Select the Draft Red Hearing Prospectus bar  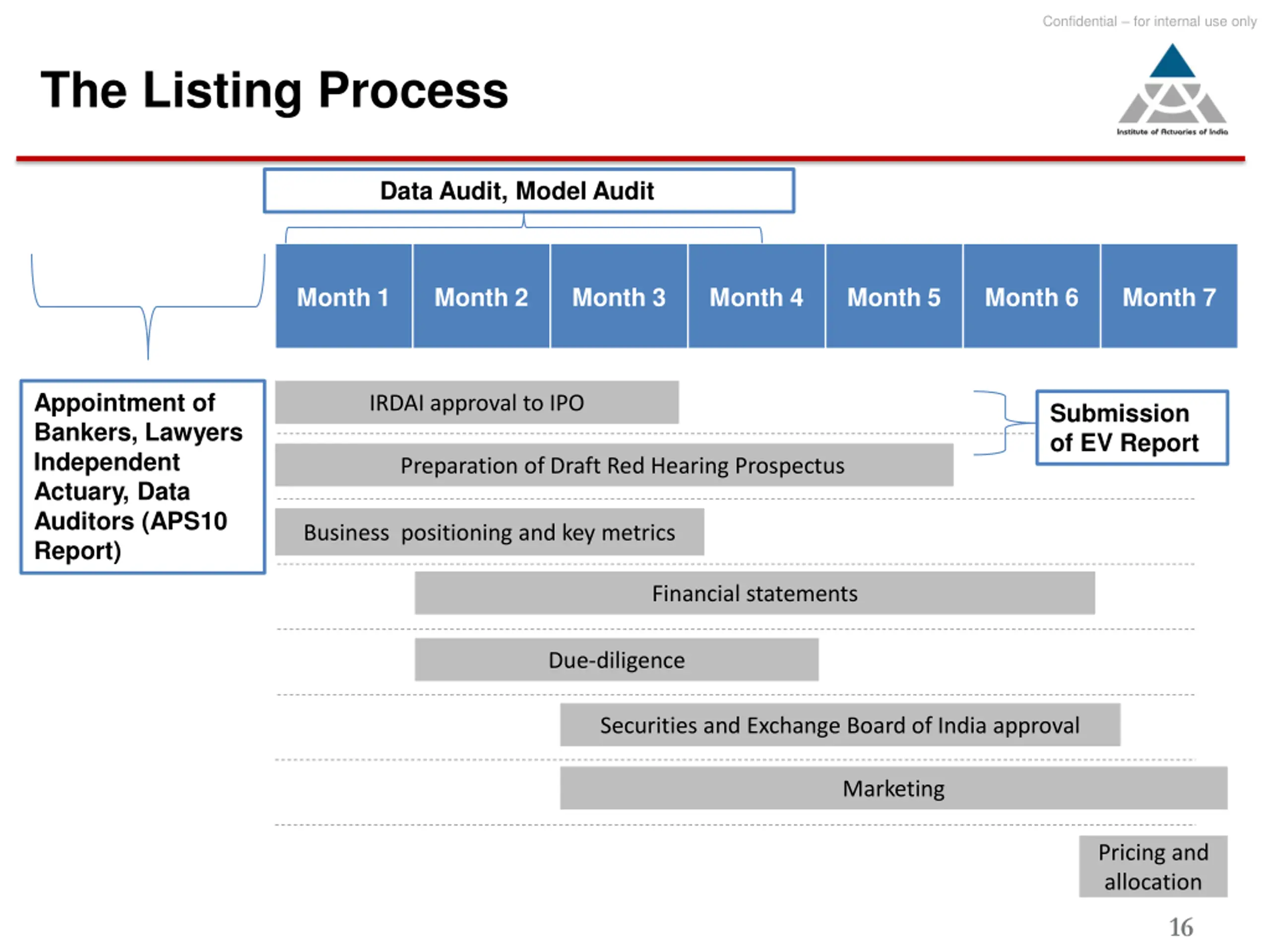[x=614, y=465]
